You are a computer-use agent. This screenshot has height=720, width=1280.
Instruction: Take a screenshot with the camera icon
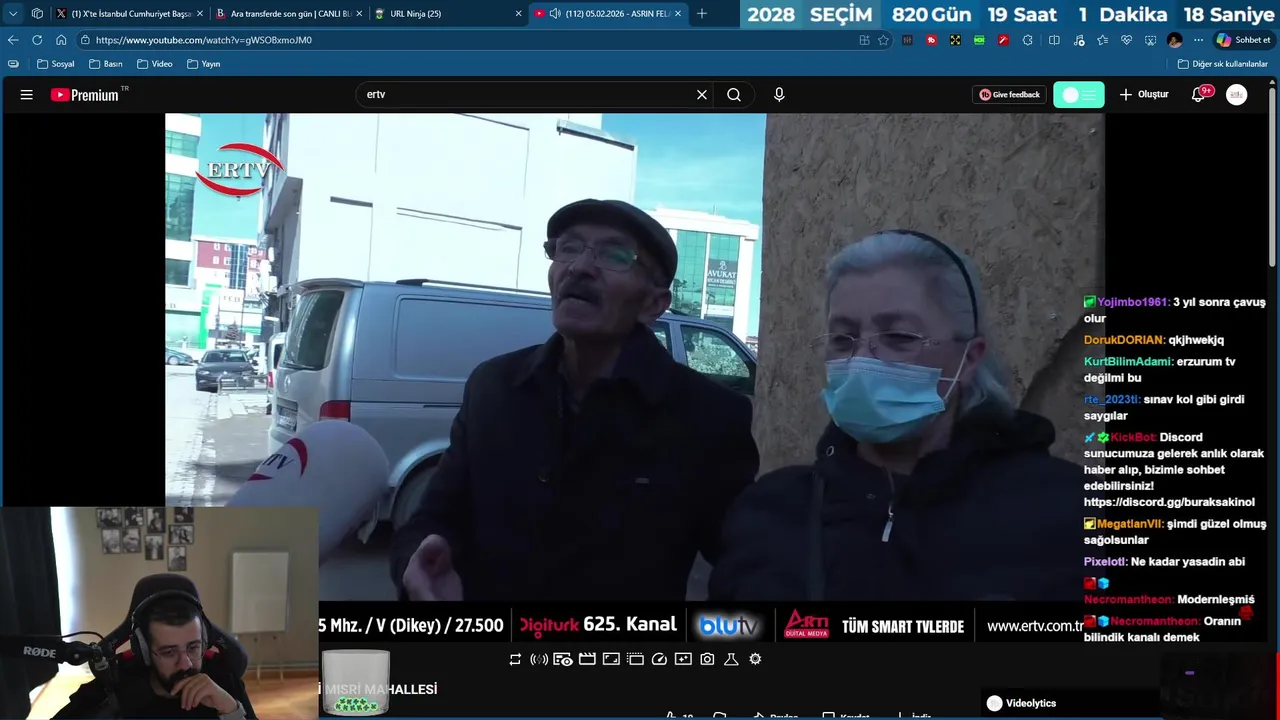click(x=707, y=659)
